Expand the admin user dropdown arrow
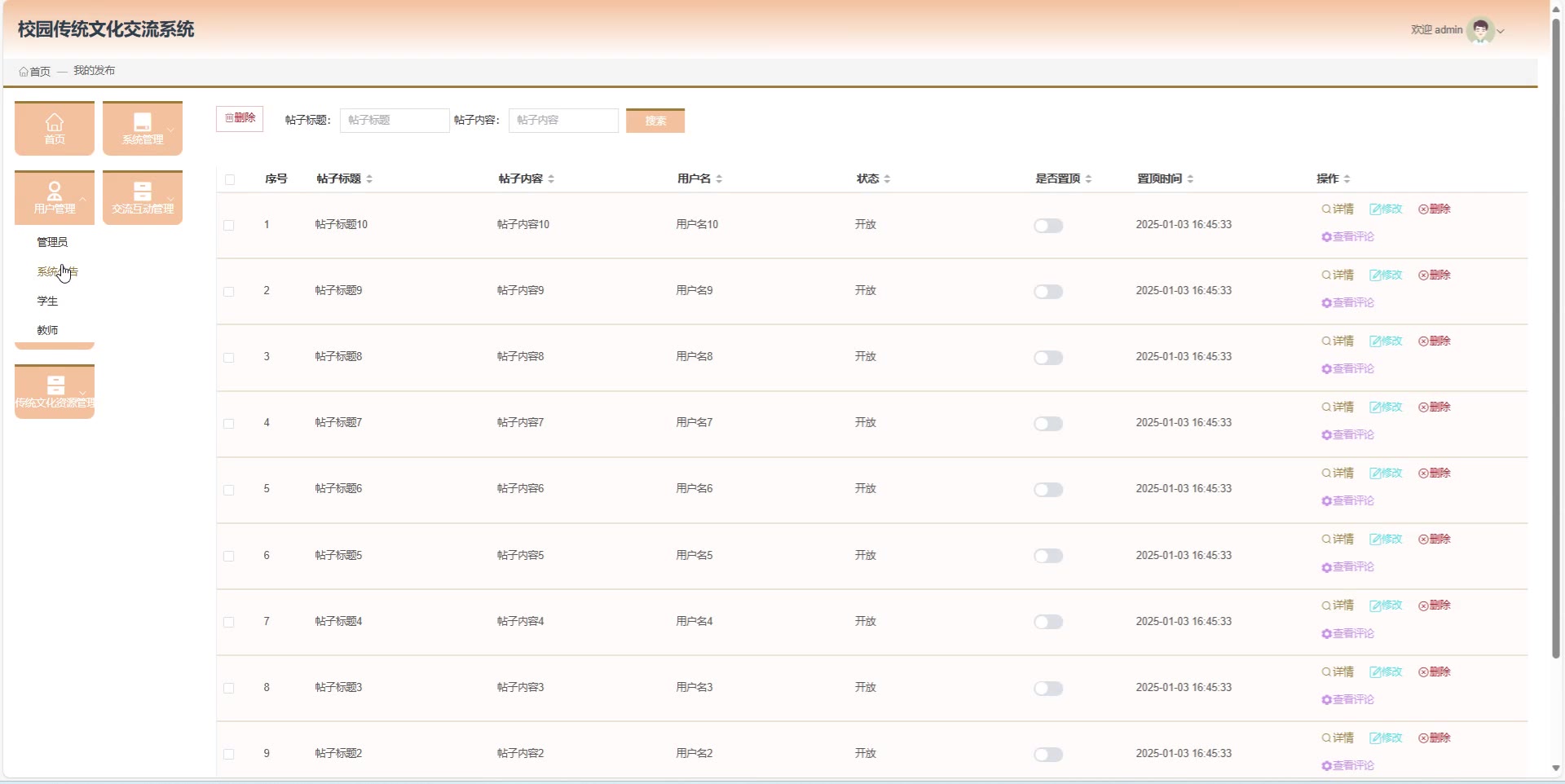1565x784 pixels. click(1501, 31)
